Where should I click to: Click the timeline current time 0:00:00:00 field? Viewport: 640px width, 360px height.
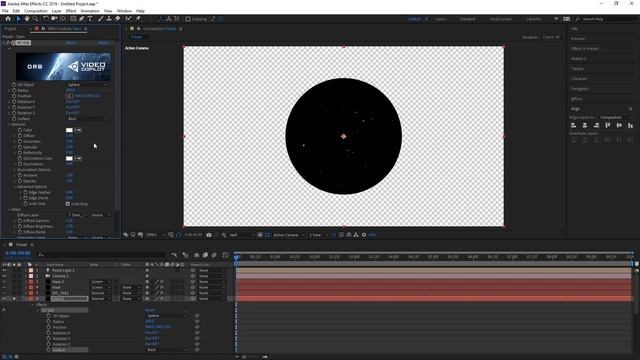coord(18,253)
